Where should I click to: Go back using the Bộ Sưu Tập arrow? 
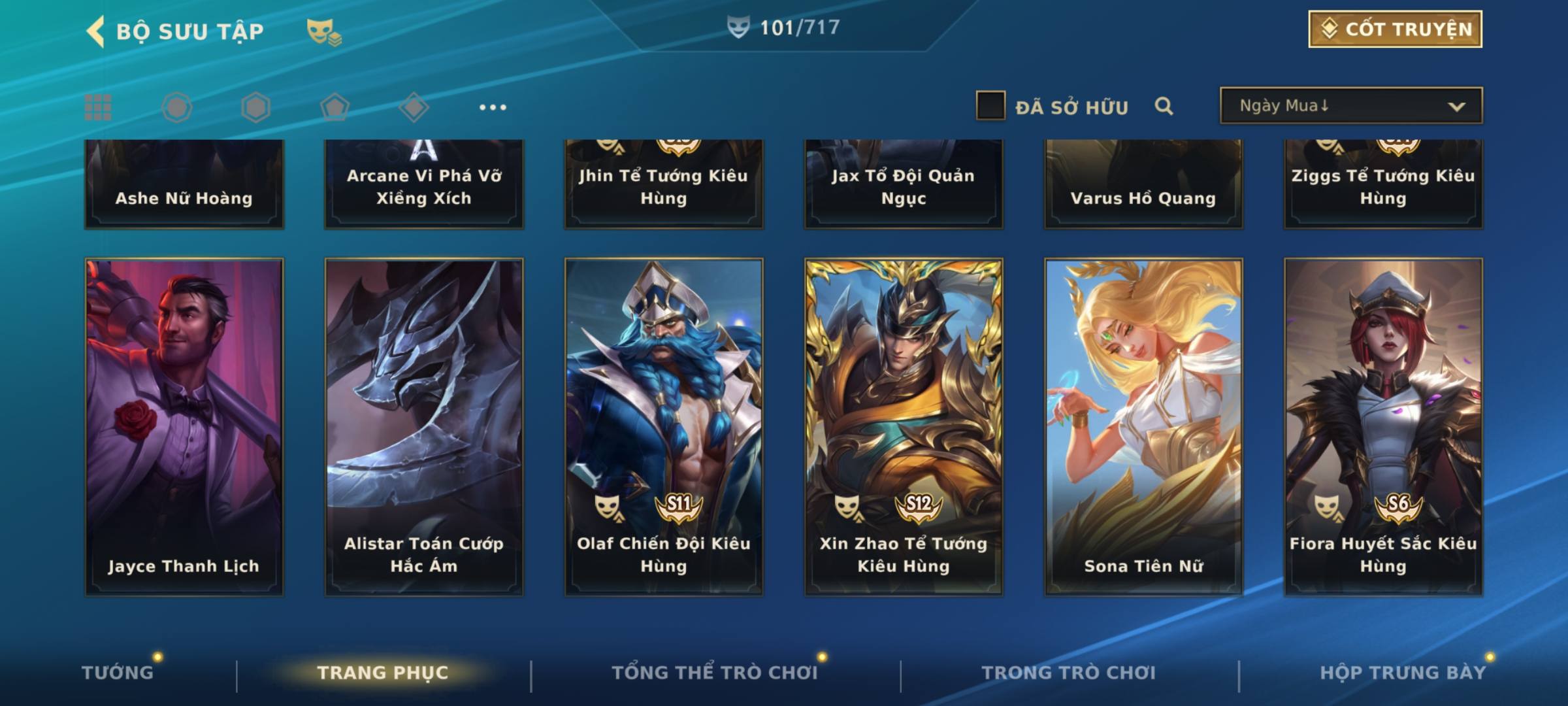[95, 31]
